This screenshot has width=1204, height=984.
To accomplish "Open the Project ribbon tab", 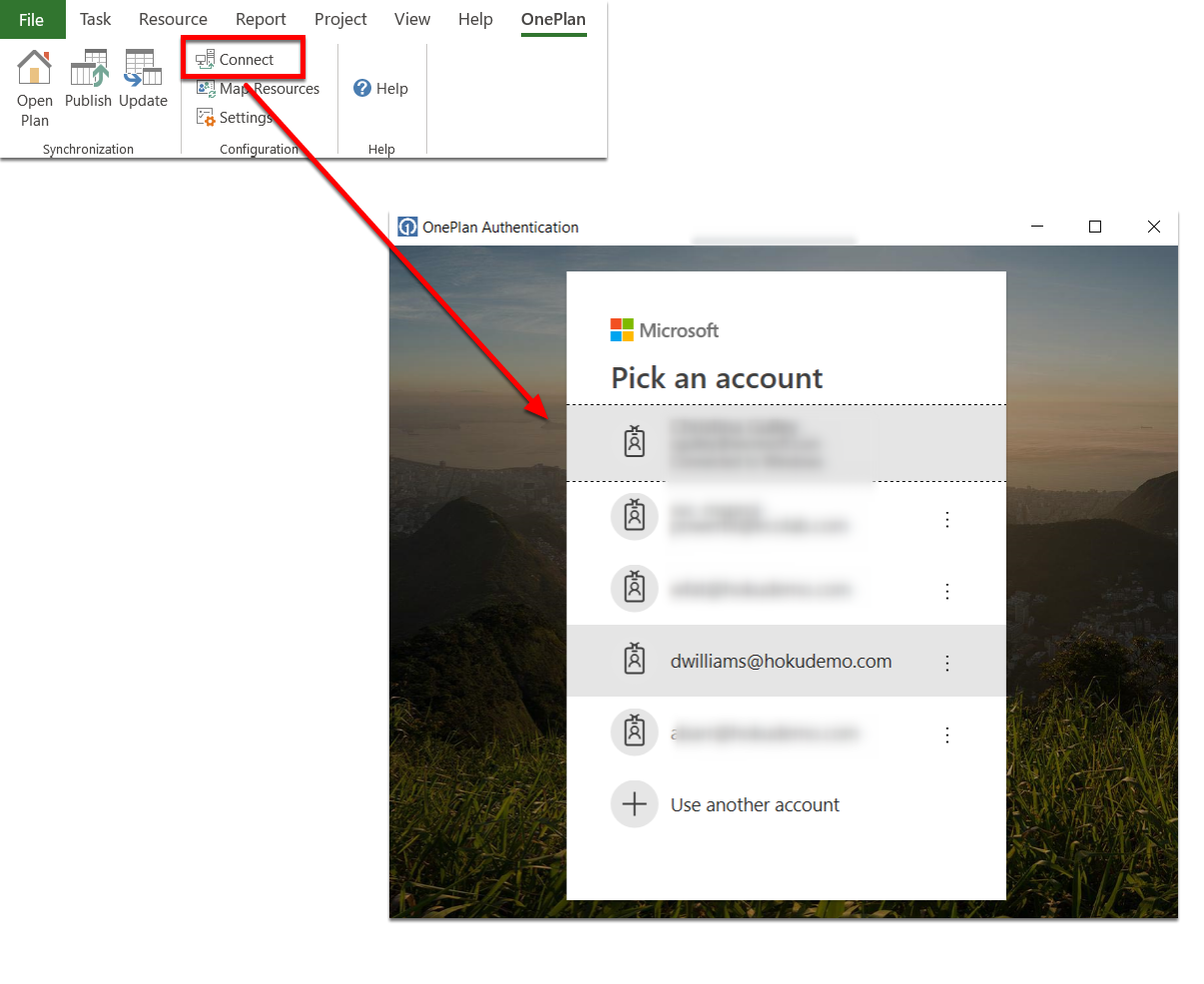I will pos(340,19).
